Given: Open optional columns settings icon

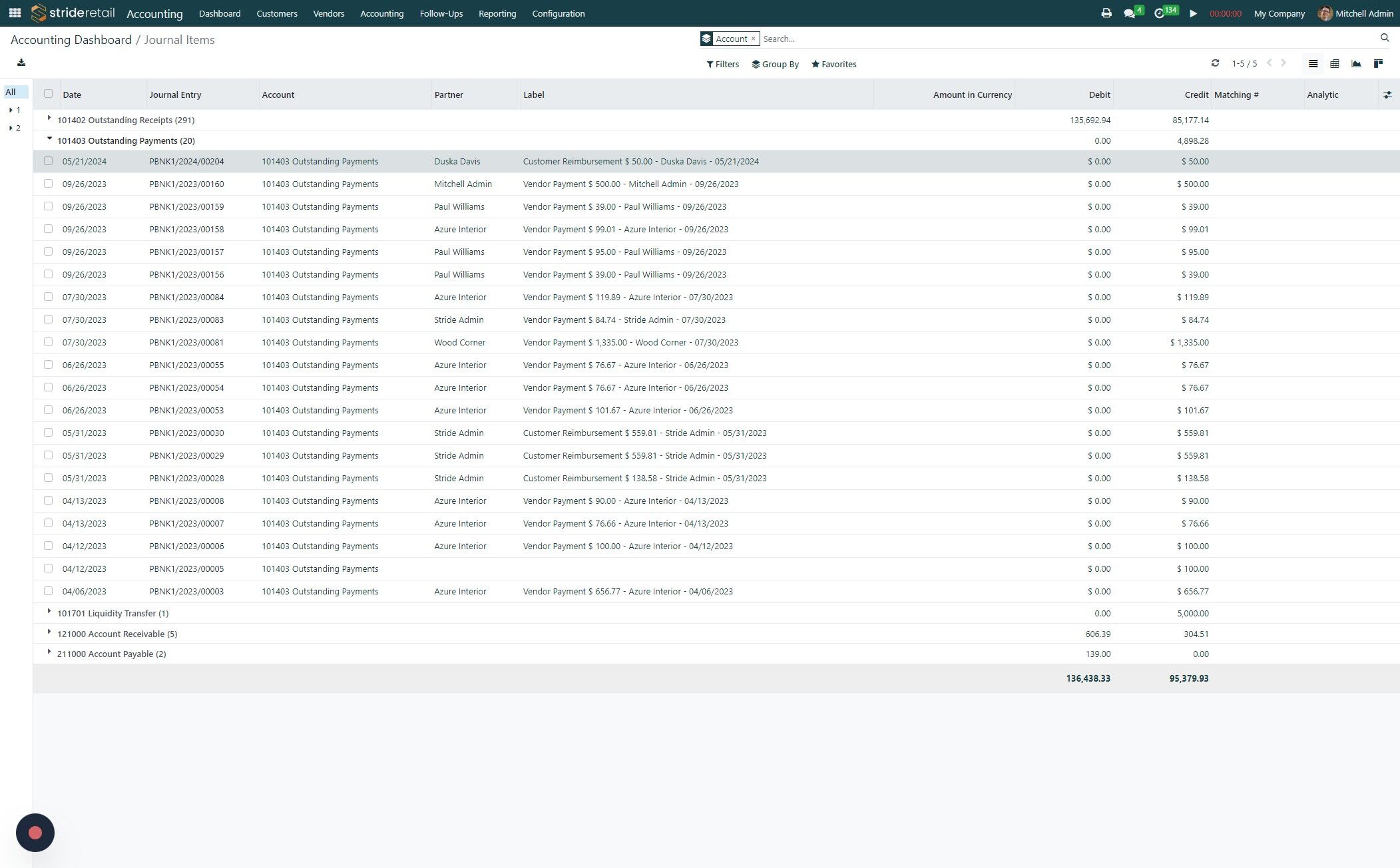Looking at the screenshot, I should click(1387, 95).
